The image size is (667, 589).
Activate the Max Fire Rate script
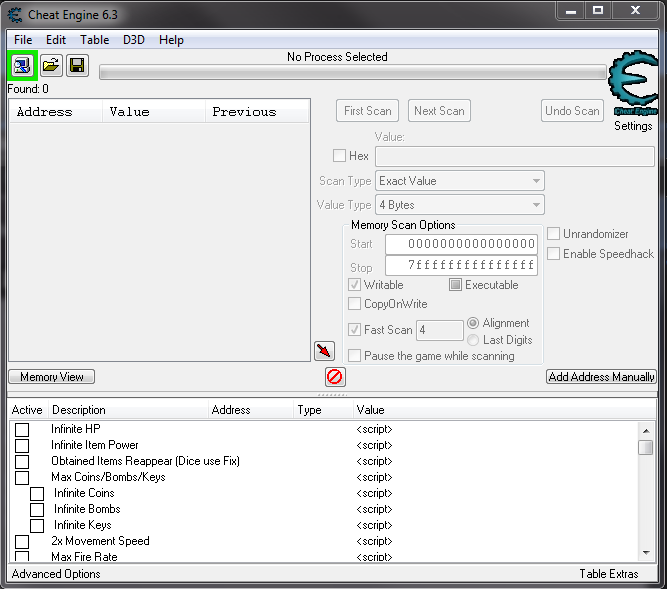(x=22, y=556)
